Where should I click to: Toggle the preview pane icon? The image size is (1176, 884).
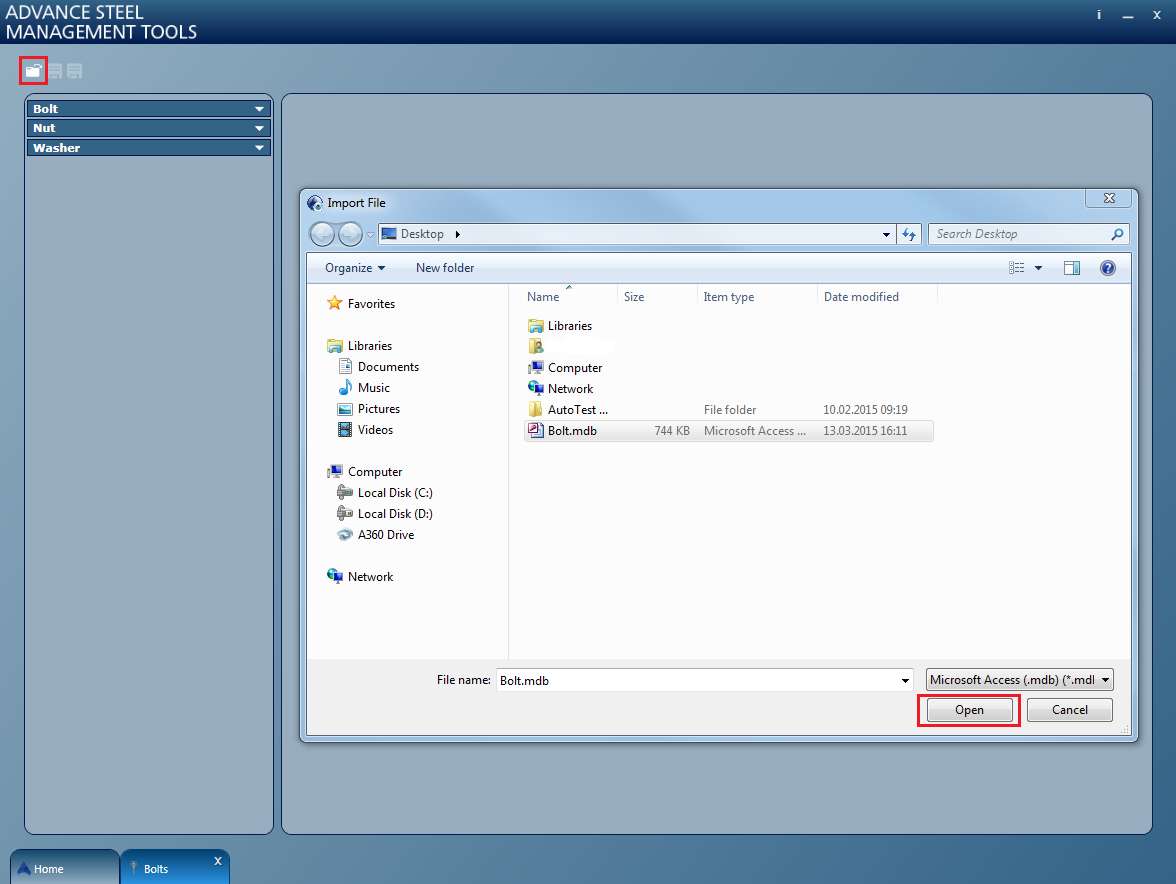point(1072,268)
